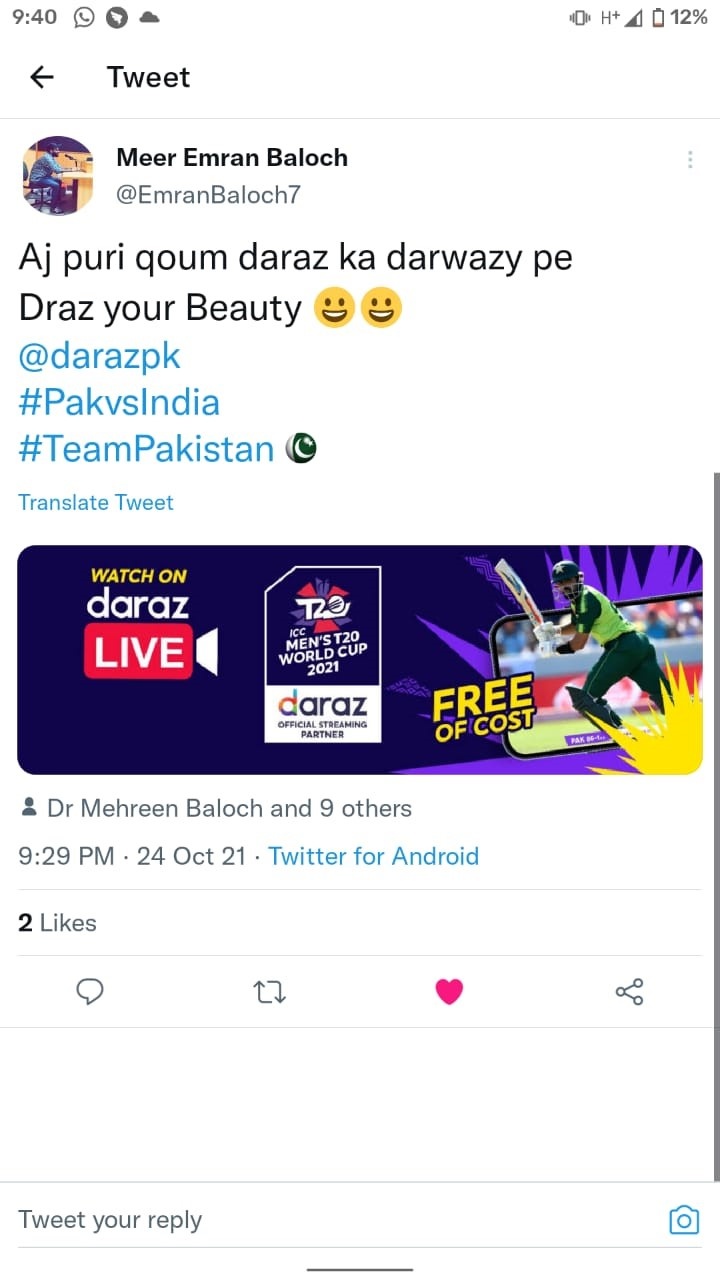Viewport: 720px width, 1280px height.
Task: Open the Twitter for Android link
Action: click(x=374, y=856)
